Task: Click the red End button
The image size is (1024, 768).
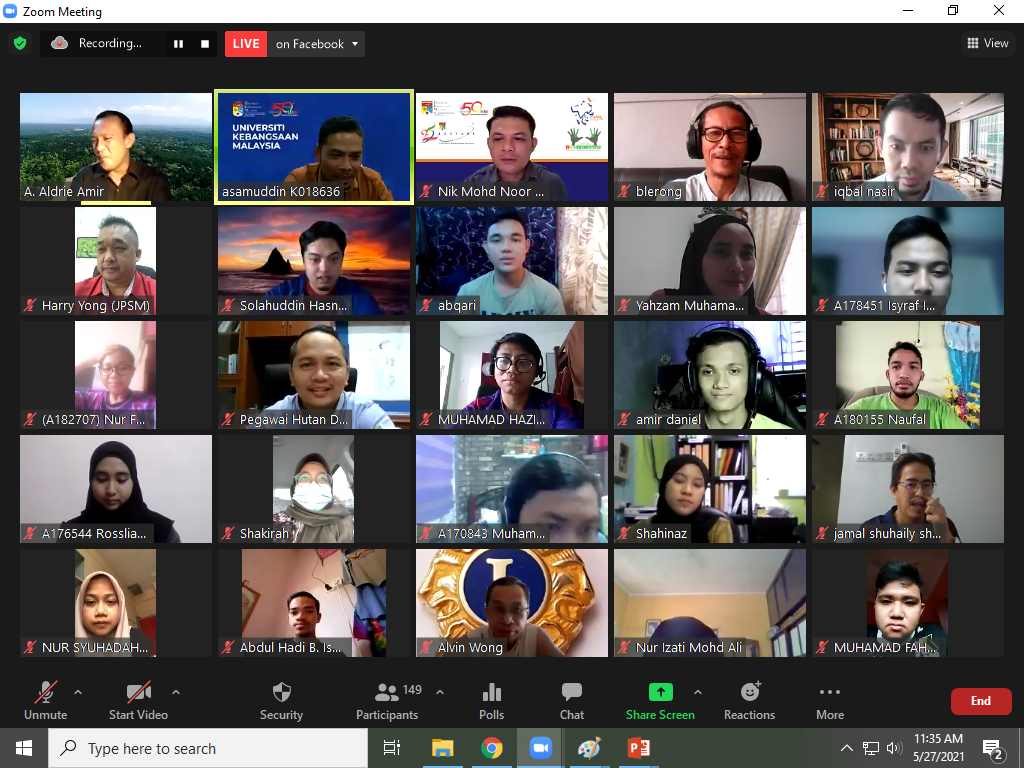Action: (x=980, y=701)
